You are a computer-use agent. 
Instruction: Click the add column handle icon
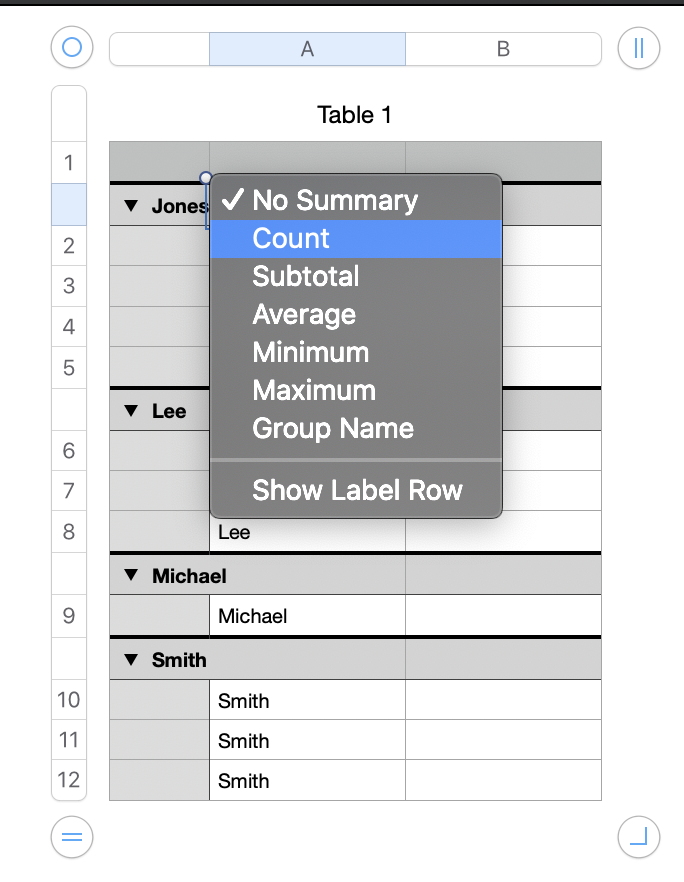(x=639, y=48)
